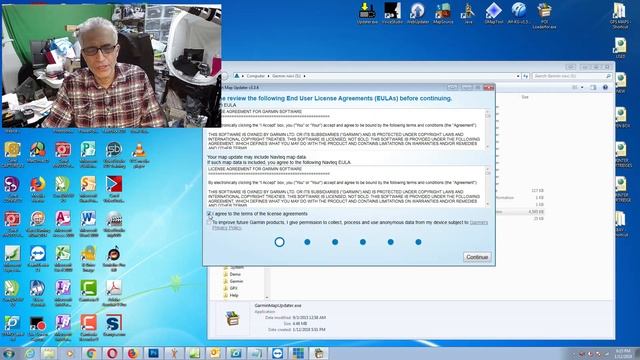The image size is (640, 360).
Task: Open TeamViewer desktop shortcut
Action: tap(38, 259)
